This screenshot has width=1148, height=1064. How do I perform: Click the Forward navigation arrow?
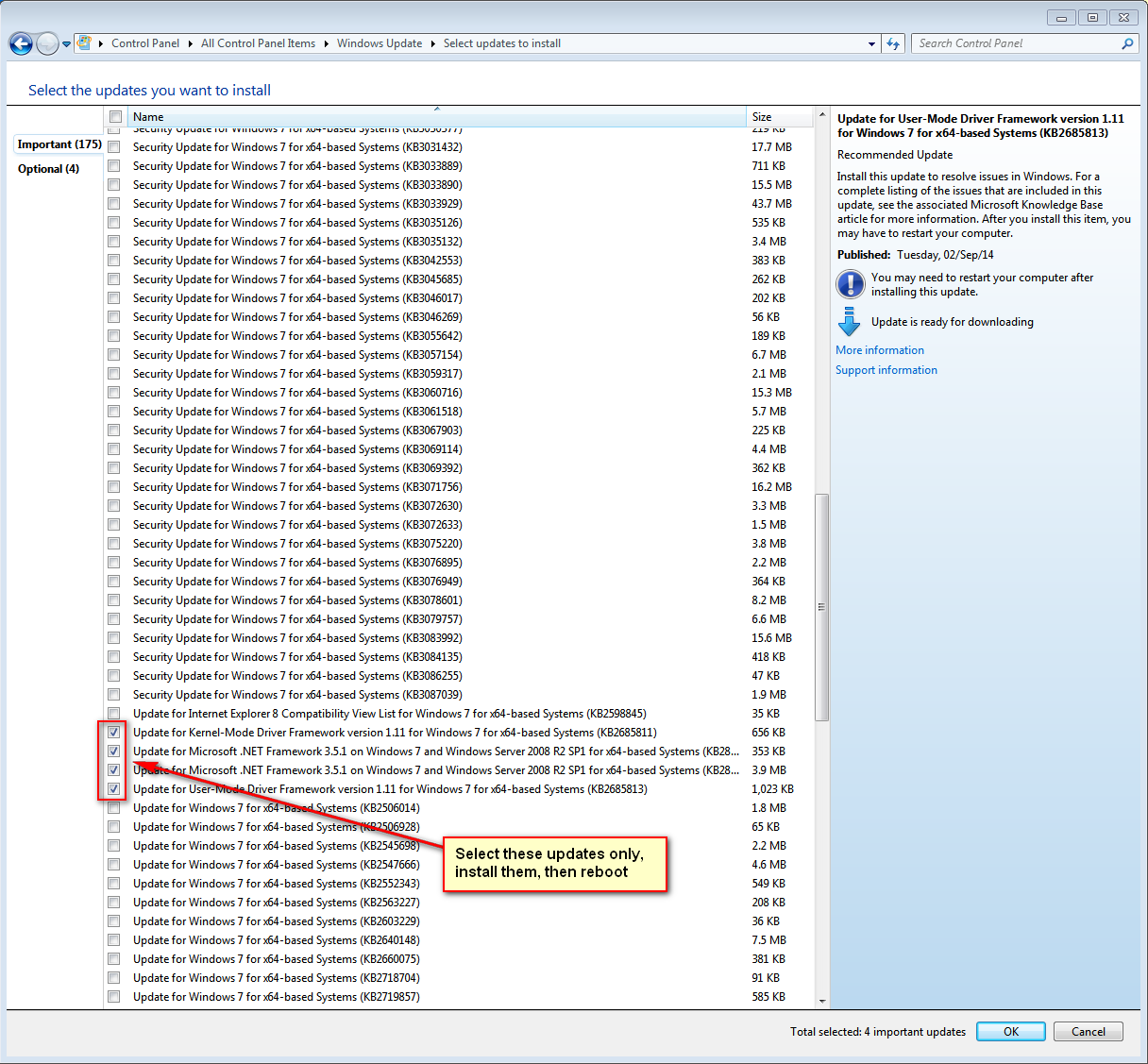pyautogui.click(x=47, y=43)
